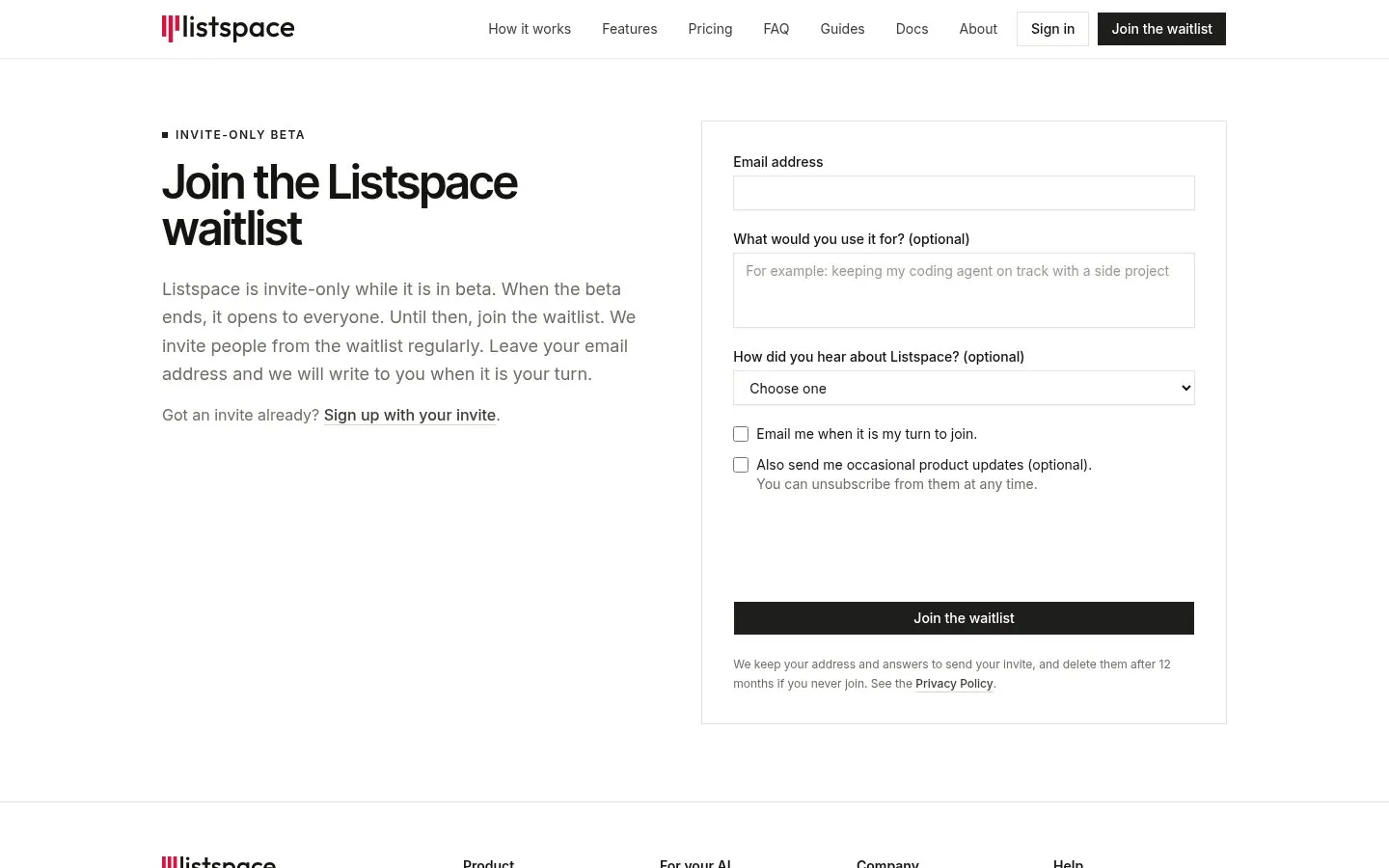The height and width of the screenshot is (868, 1389).
Task: Click the INVITE-ONLY BETA label
Action: click(x=233, y=135)
